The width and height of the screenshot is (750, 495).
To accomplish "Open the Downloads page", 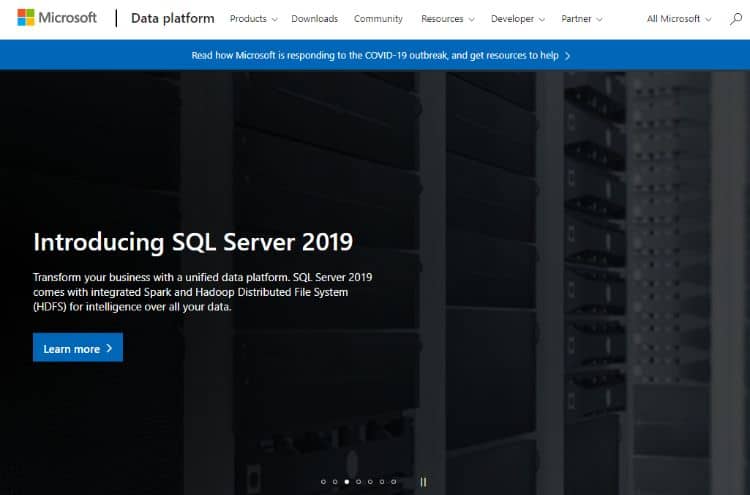I will (x=314, y=19).
